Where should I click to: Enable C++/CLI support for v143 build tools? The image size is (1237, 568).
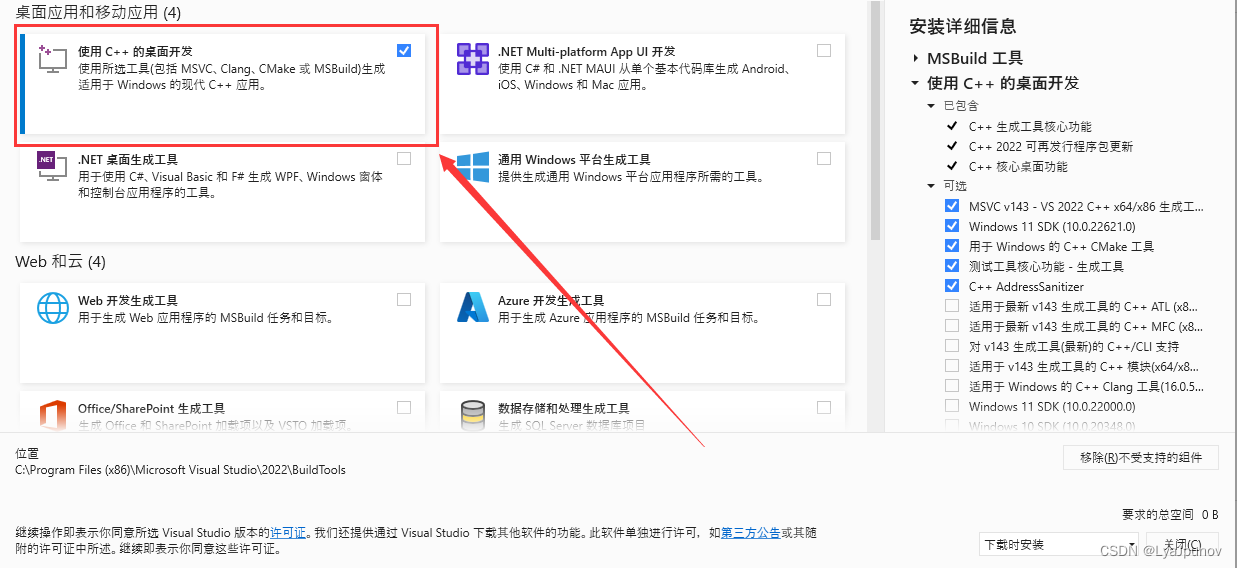(952, 346)
